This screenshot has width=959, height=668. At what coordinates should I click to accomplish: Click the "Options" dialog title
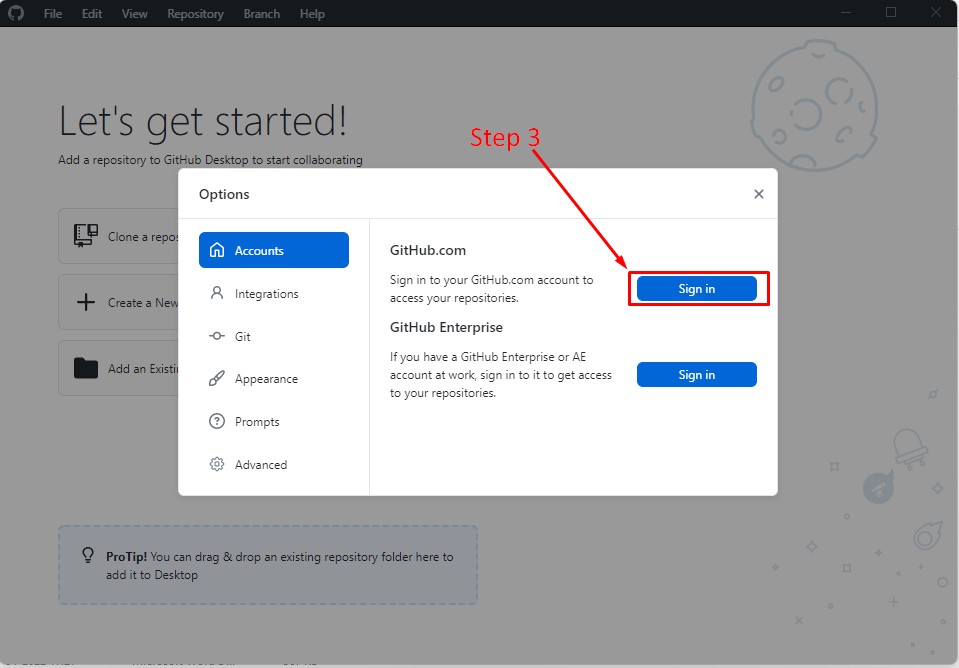coord(224,194)
